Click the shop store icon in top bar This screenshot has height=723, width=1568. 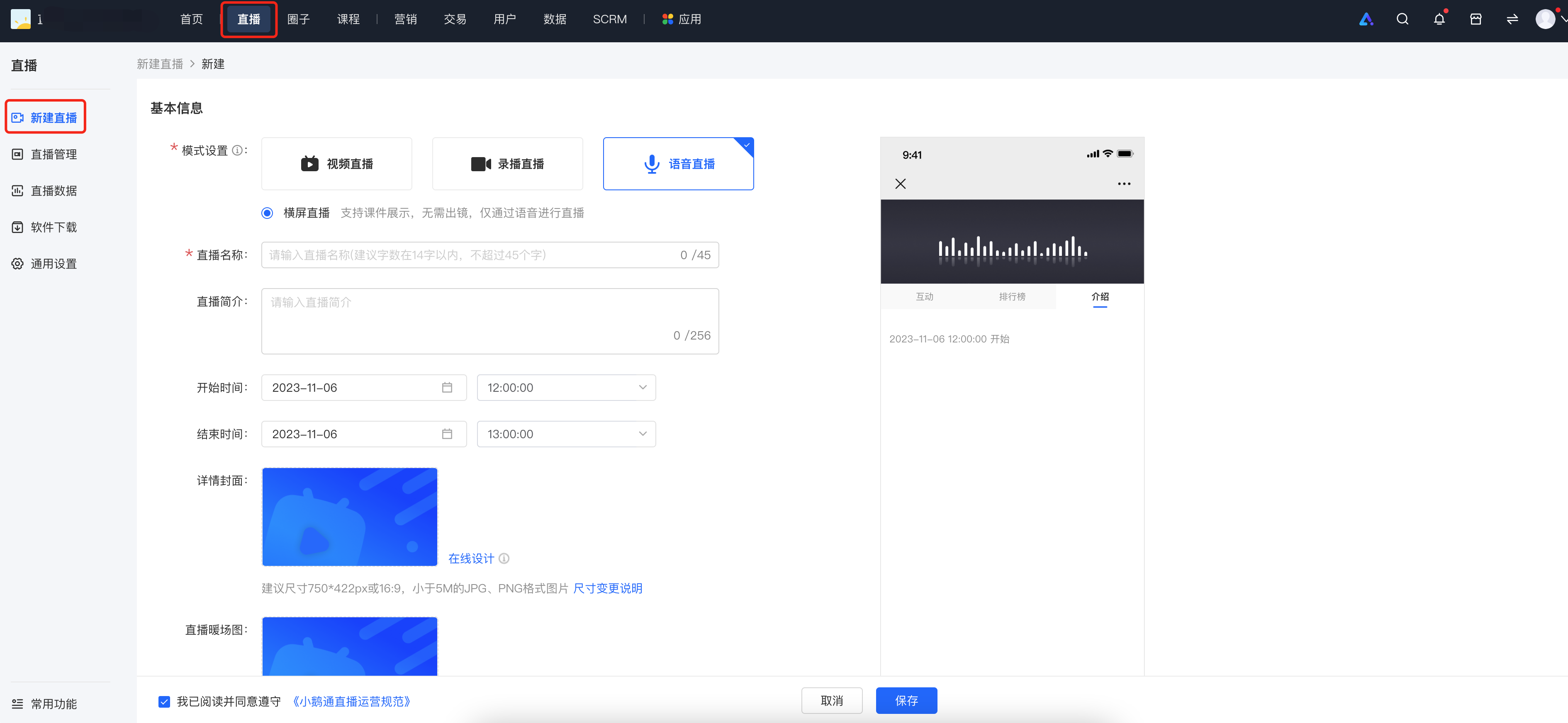(1475, 19)
